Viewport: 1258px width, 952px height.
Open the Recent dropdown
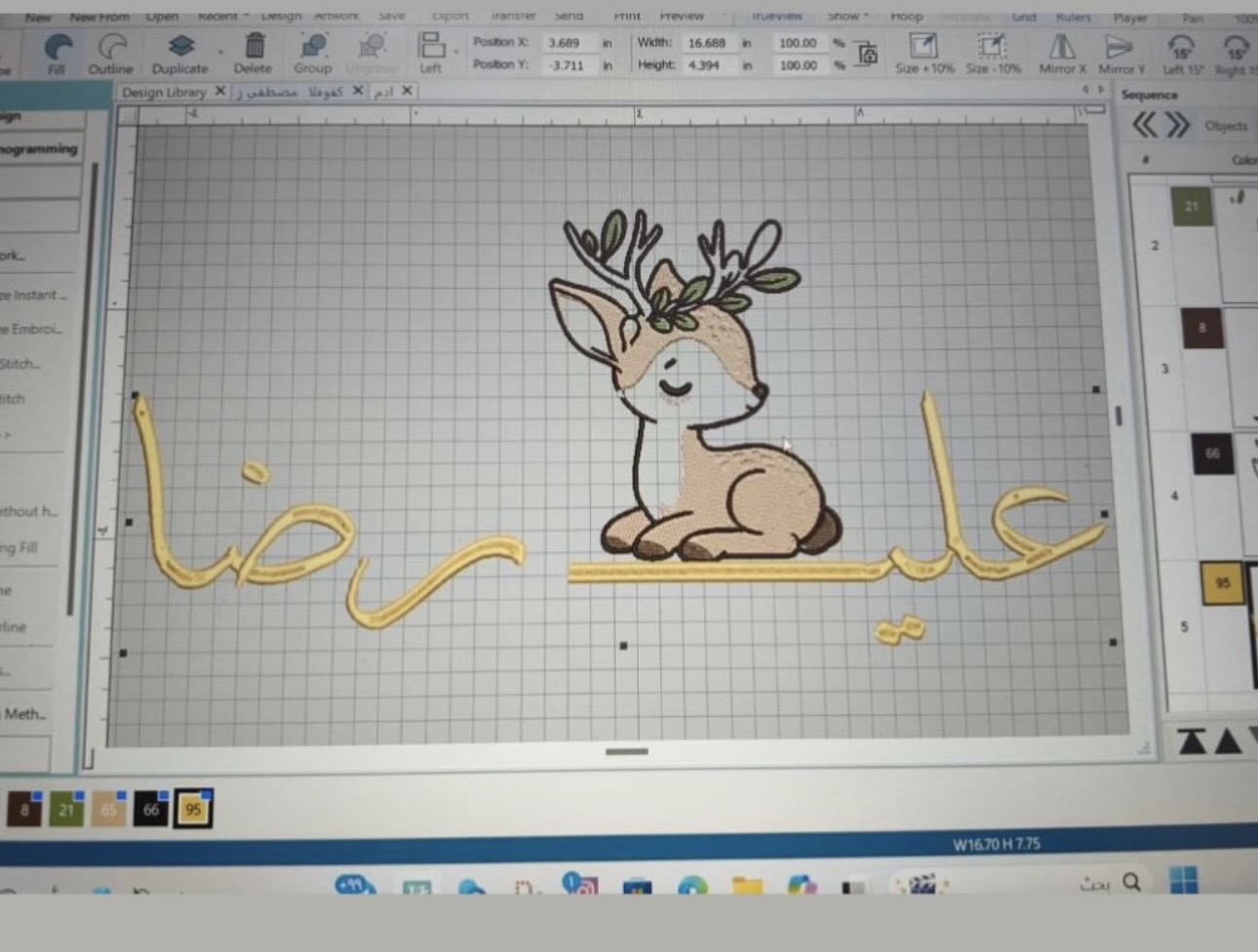223,17
